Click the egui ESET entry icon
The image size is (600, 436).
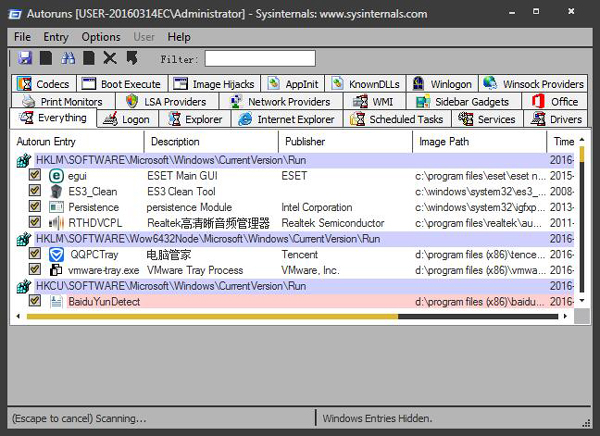point(56,176)
